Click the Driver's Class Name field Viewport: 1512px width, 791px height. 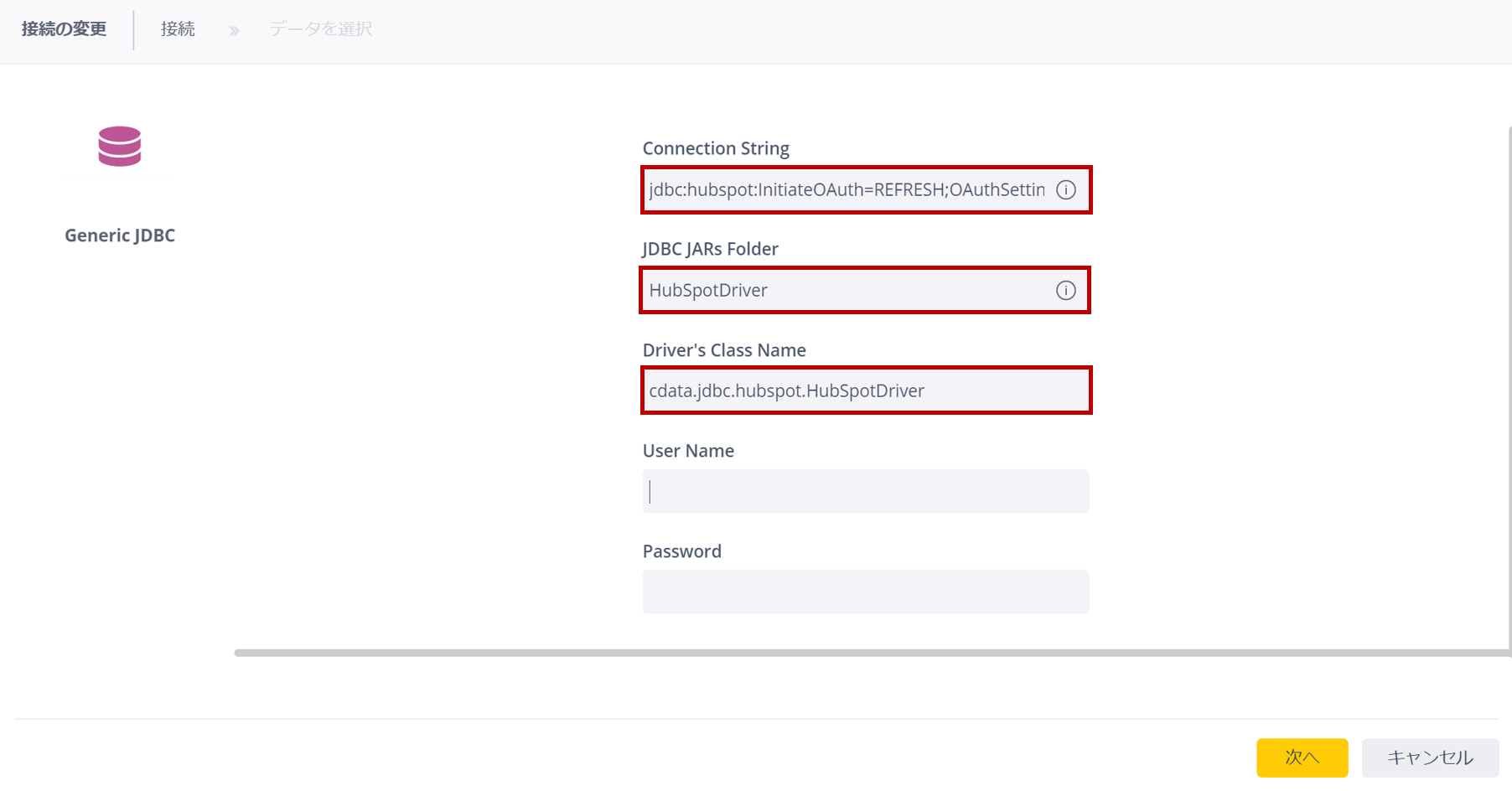click(866, 390)
